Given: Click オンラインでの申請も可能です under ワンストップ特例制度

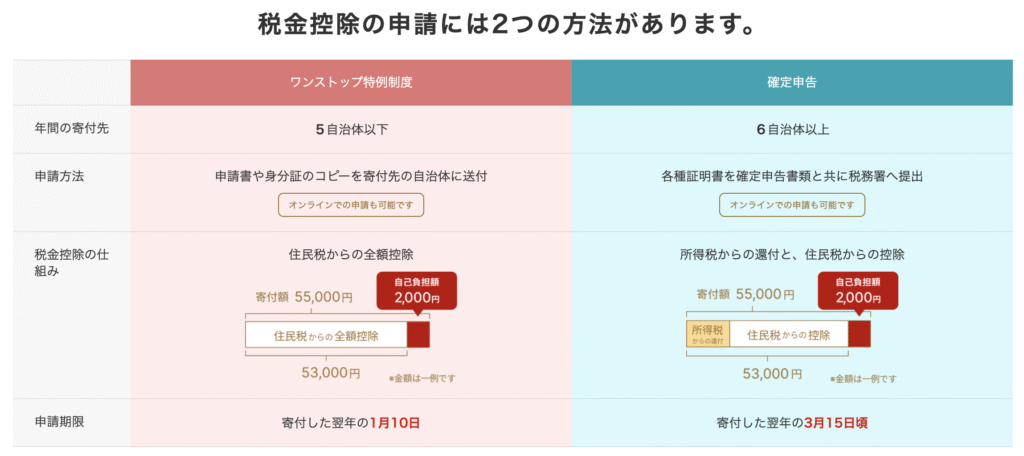Looking at the screenshot, I should [x=351, y=204].
